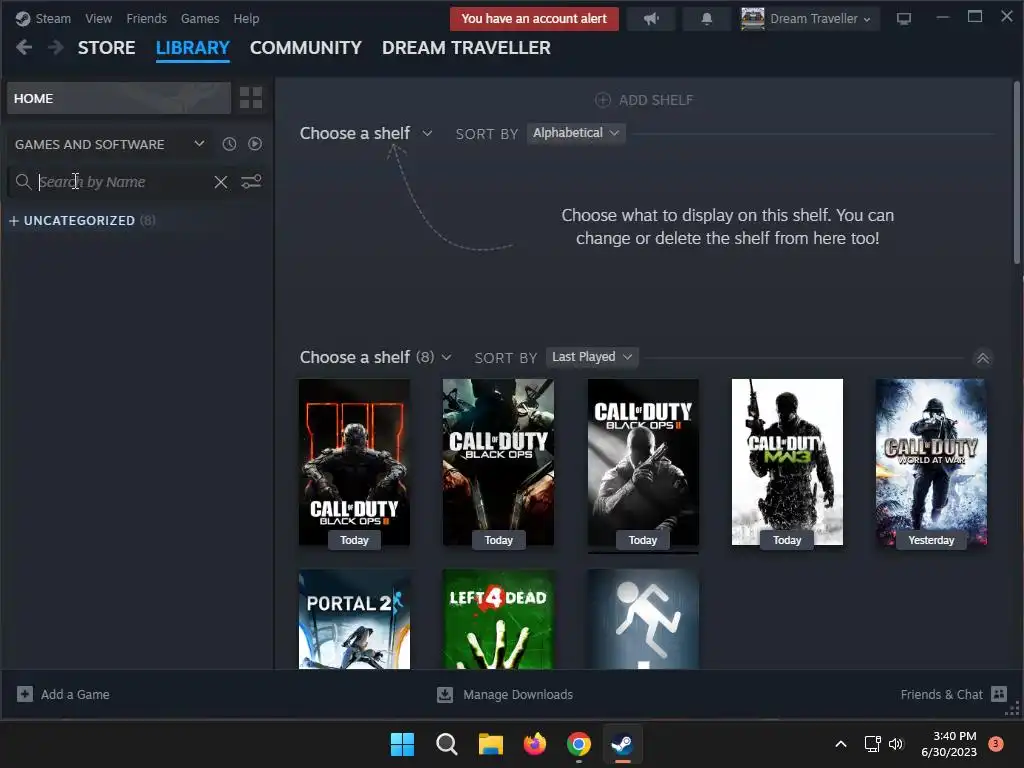Open the Games menu
Screen dimensions: 1024x768
200,18
